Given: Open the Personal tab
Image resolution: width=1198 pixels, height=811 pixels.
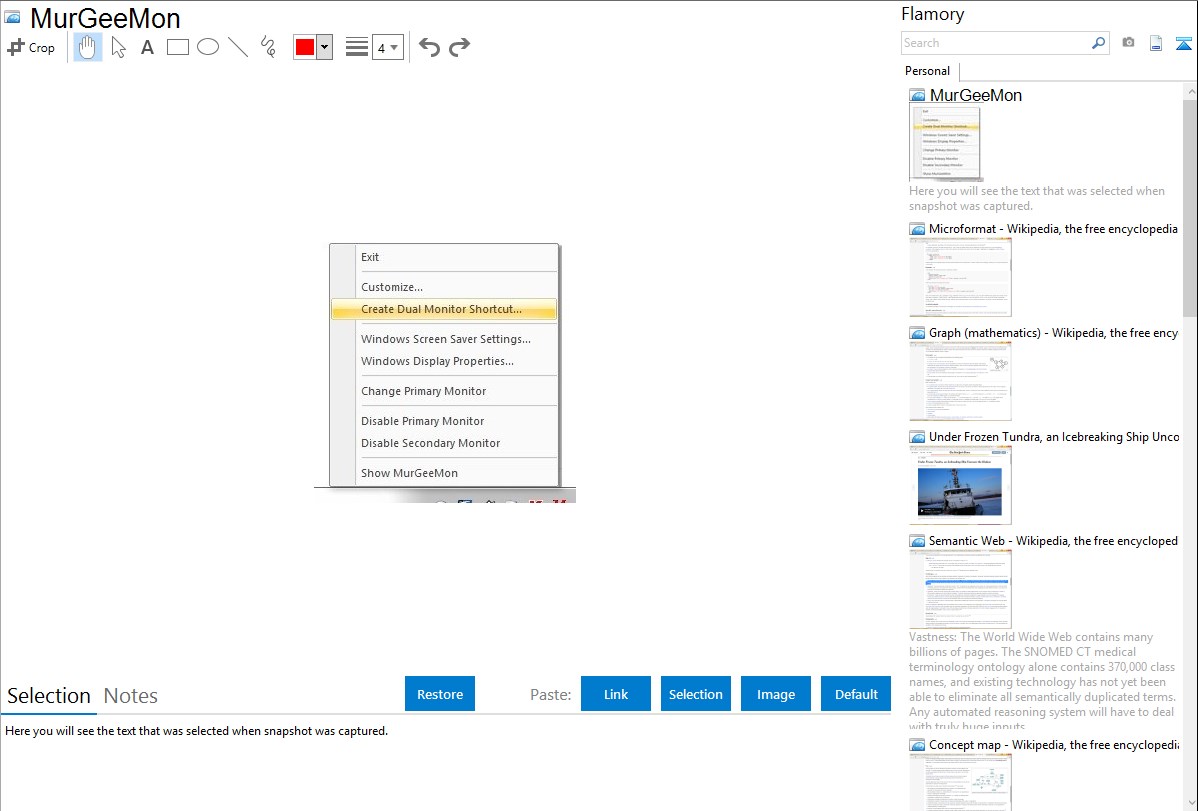Looking at the screenshot, I should [927, 71].
